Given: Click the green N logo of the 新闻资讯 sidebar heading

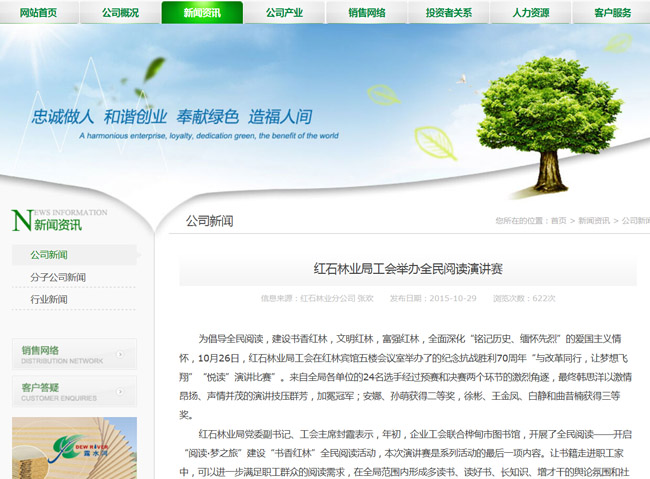Looking at the screenshot, I should click(21, 221).
